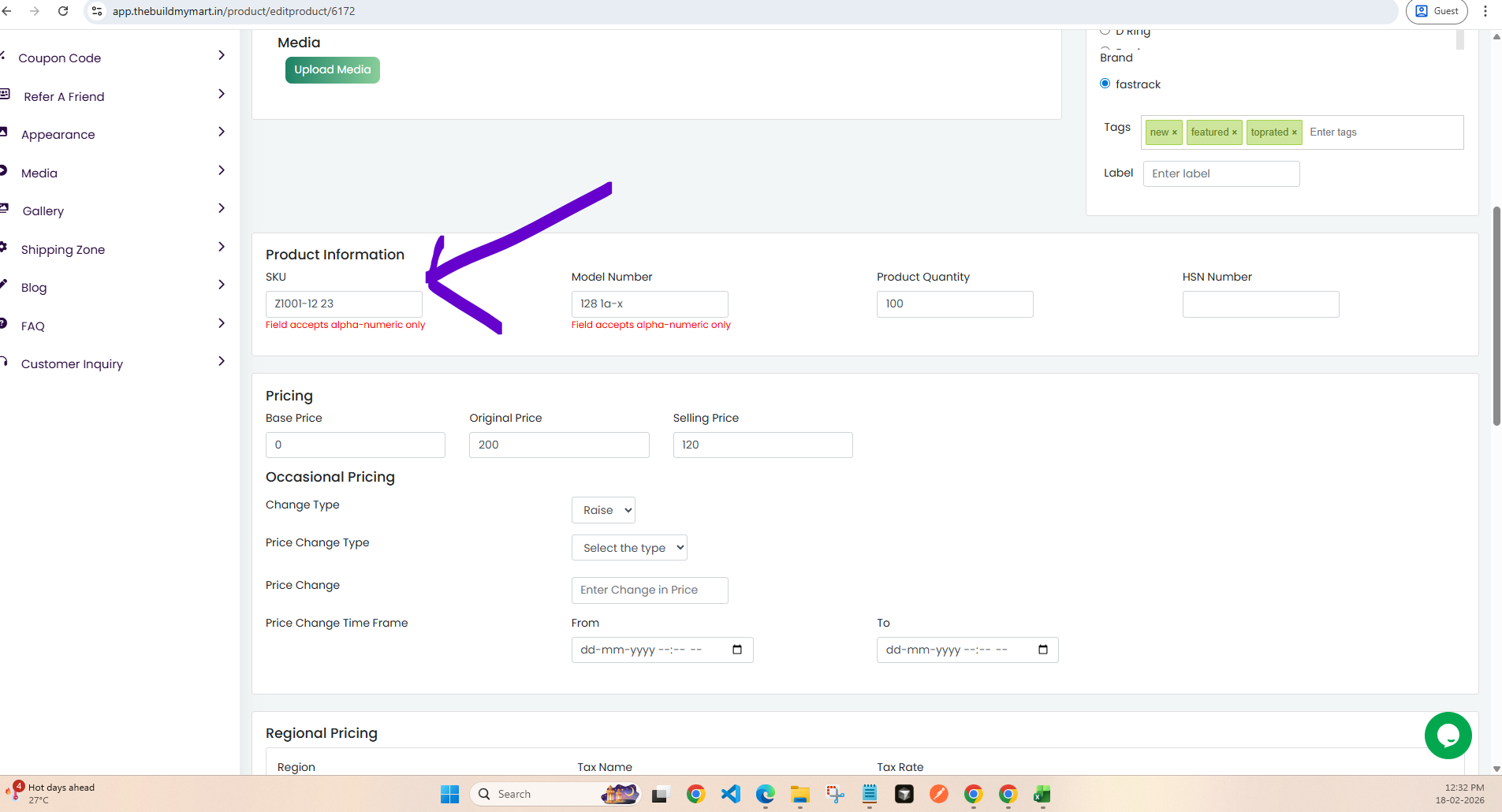
Task: Edit the Selling Price field
Action: click(762, 445)
